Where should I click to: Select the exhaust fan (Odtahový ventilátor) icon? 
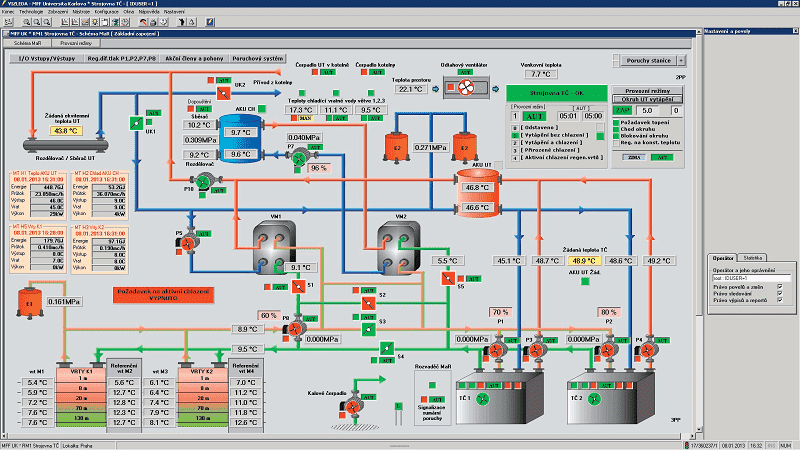coord(465,88)
